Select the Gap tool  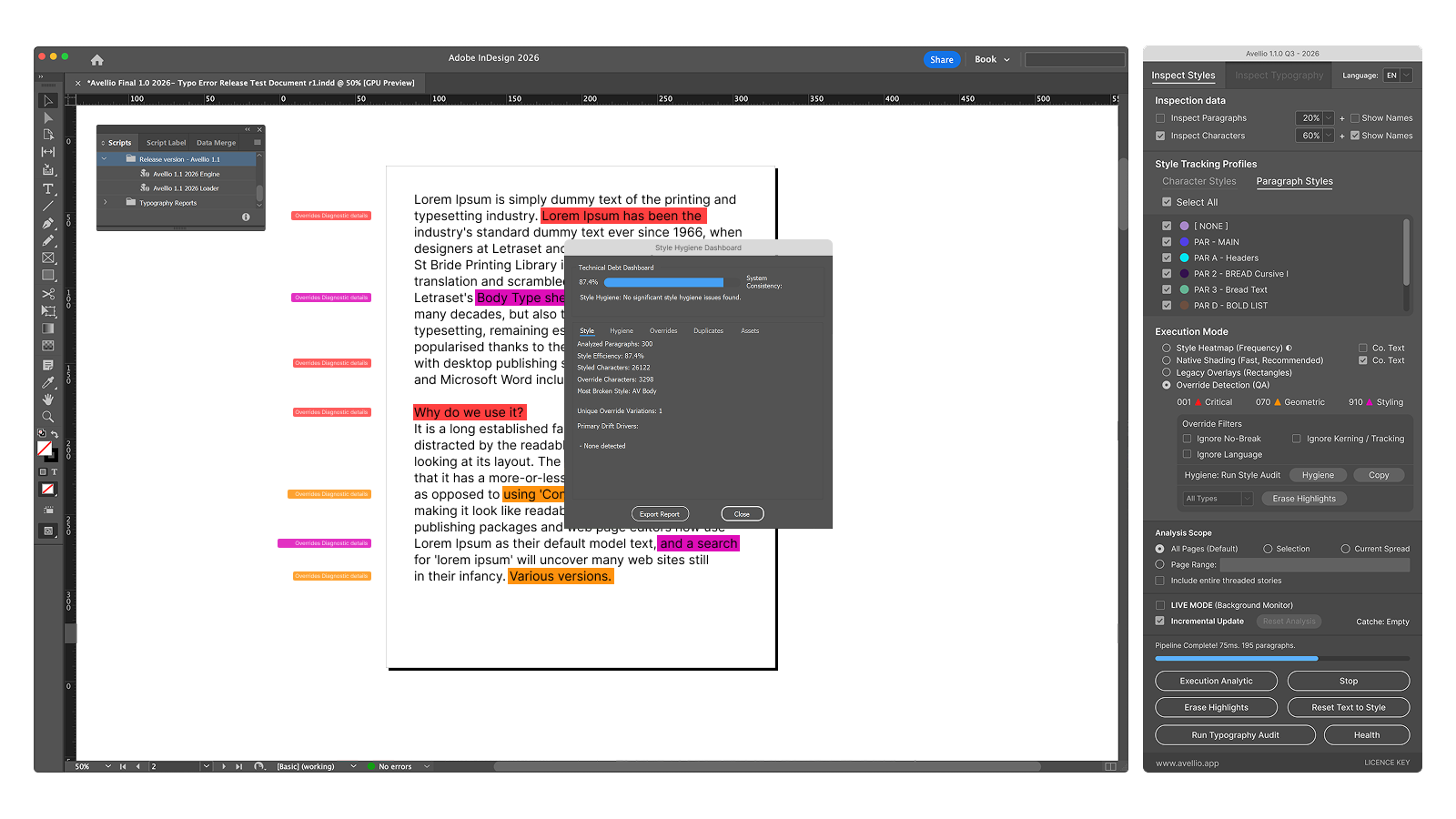coord(48,152)
